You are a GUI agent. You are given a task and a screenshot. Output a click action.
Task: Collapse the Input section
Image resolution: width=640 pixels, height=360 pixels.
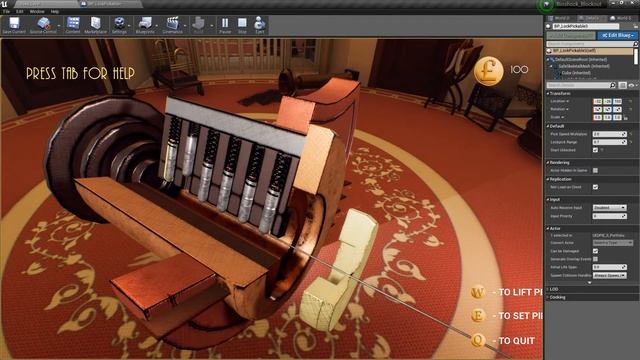[548, 200]
